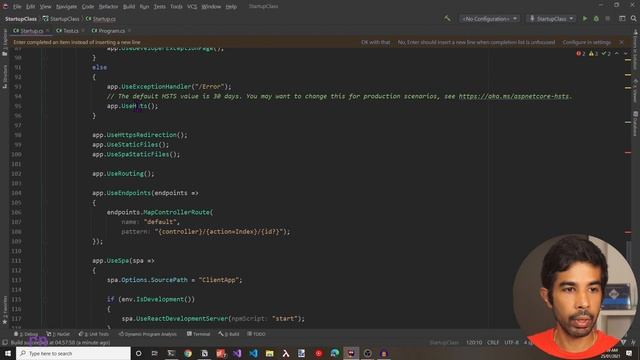Click 'OK with that' notification link

pyautogui.click(x=376, y=42)
